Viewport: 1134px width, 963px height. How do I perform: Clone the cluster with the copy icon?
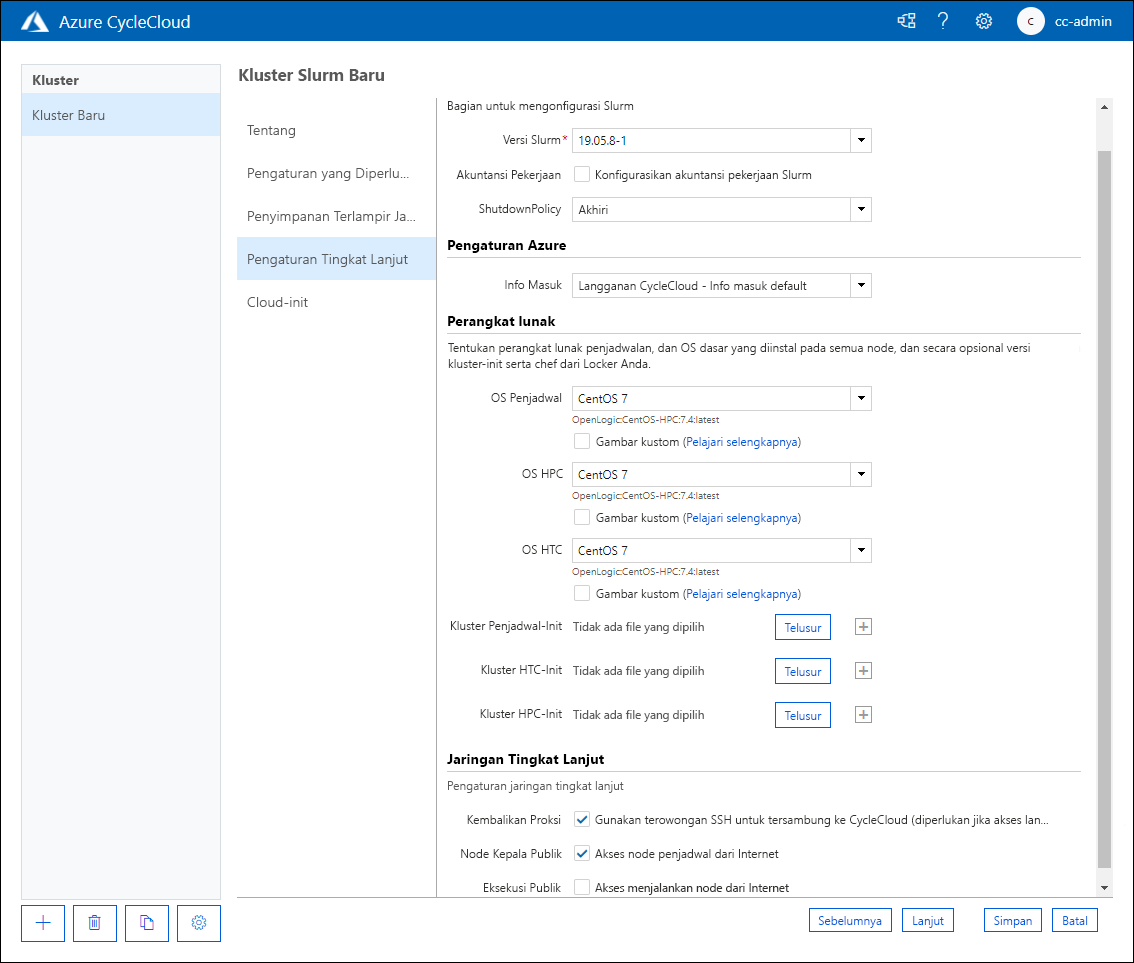point(146,923)
